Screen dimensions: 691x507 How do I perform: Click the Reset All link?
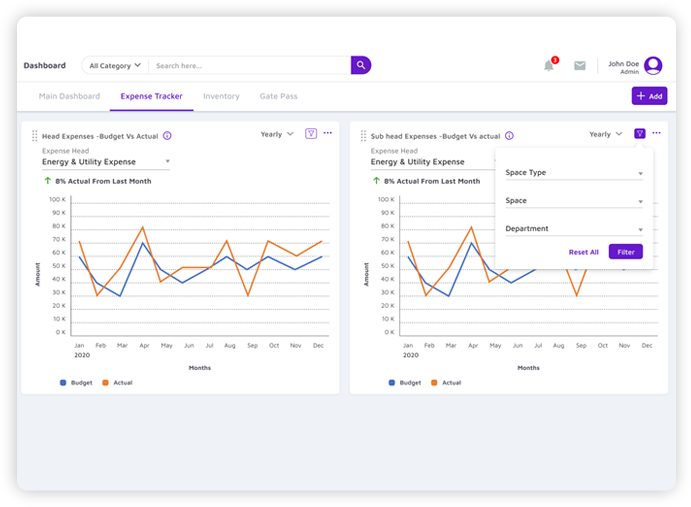point(584,252)
